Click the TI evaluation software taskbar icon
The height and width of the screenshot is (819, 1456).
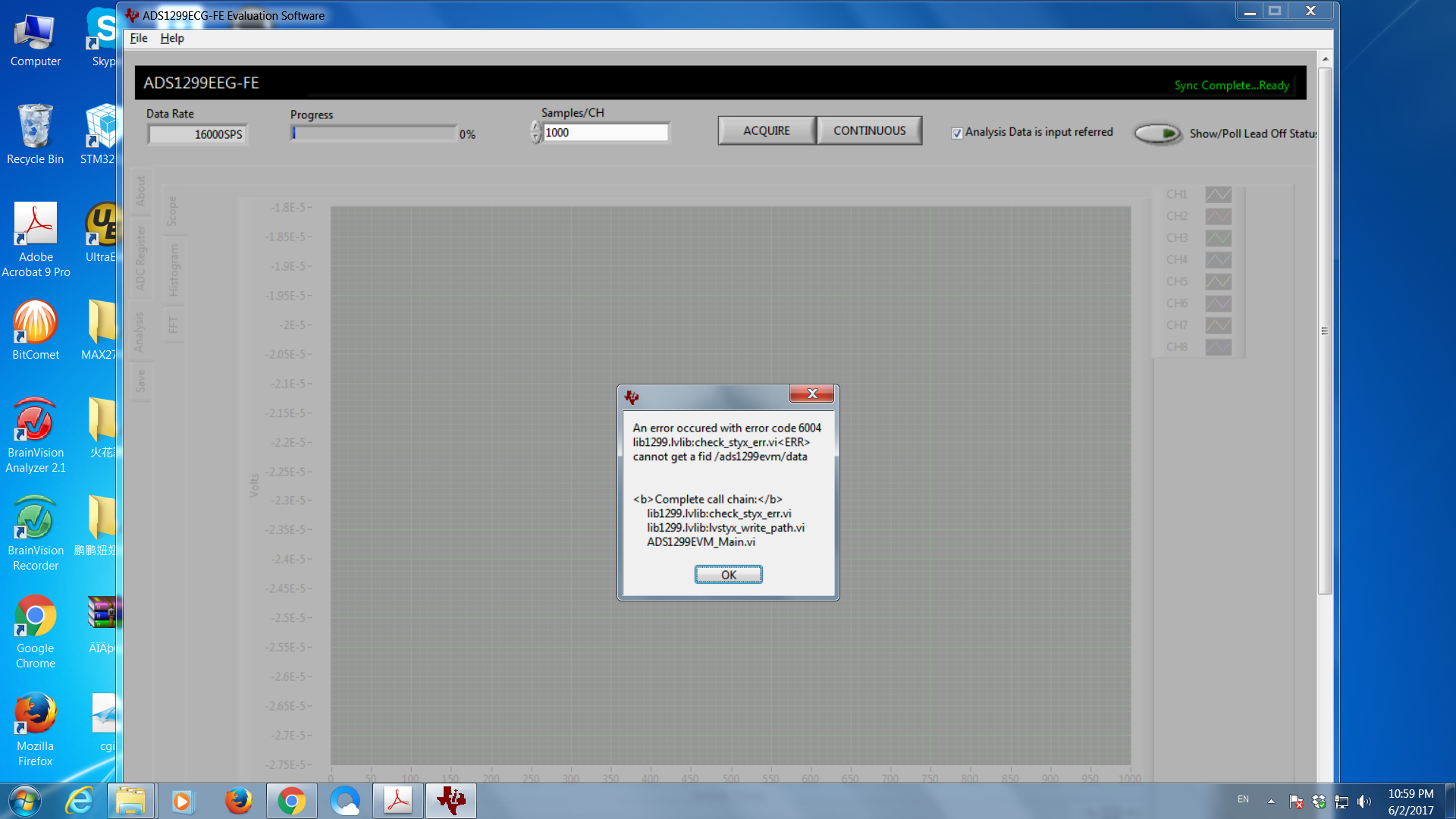tap(451, 801)
